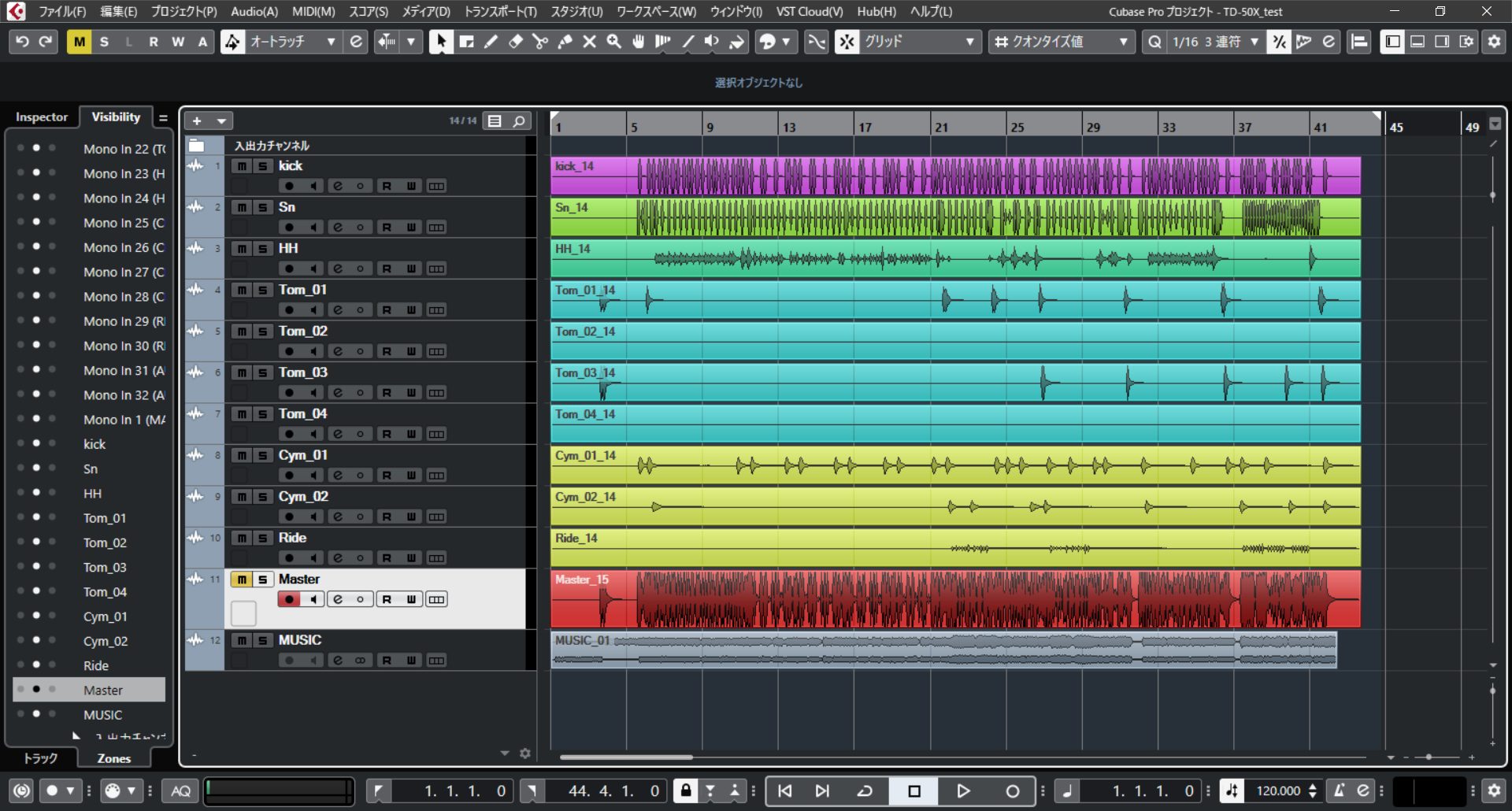Solo the kick track

[263, 166]
